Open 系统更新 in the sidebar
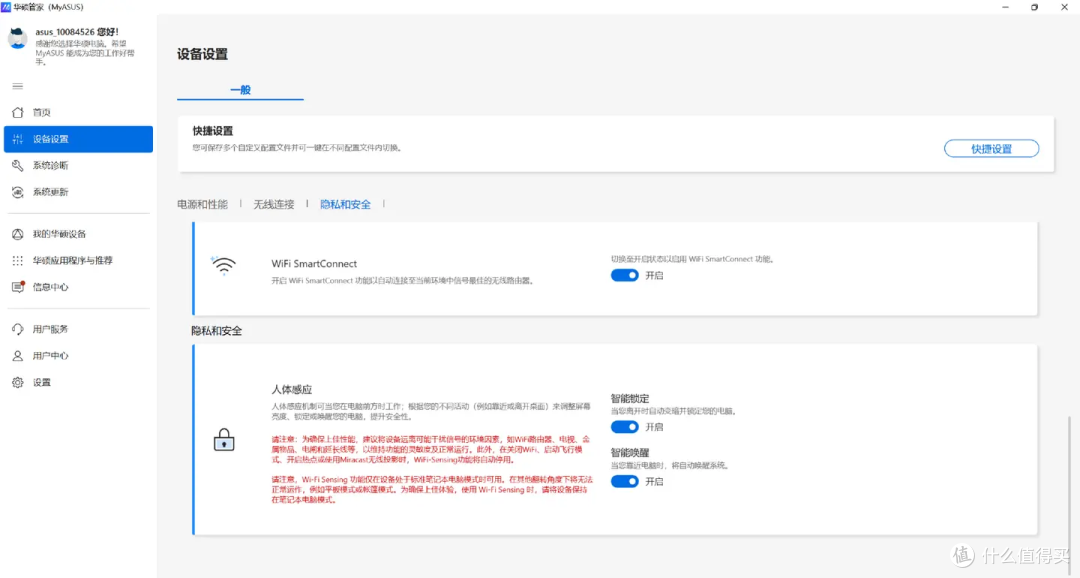This screenshot has width=1080, height=578. (79, 192)
